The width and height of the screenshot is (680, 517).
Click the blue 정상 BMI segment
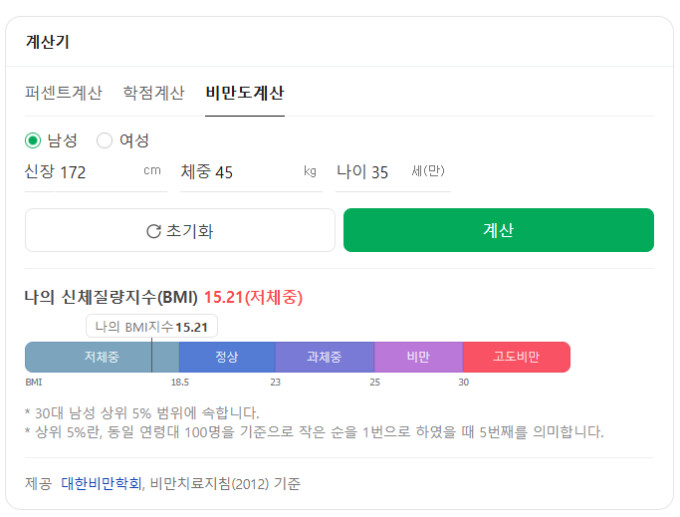point(226,357)
